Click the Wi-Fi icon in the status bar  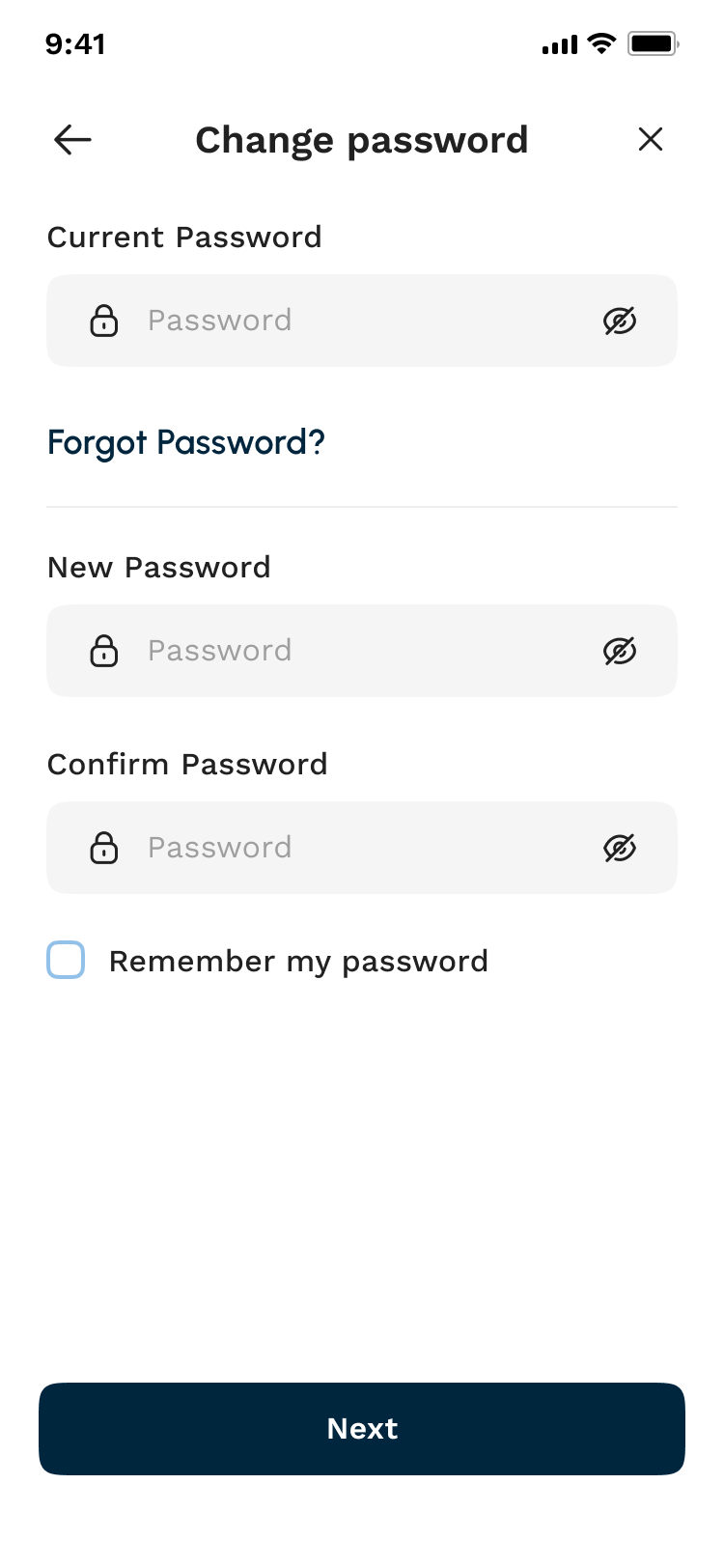(599, 43)
